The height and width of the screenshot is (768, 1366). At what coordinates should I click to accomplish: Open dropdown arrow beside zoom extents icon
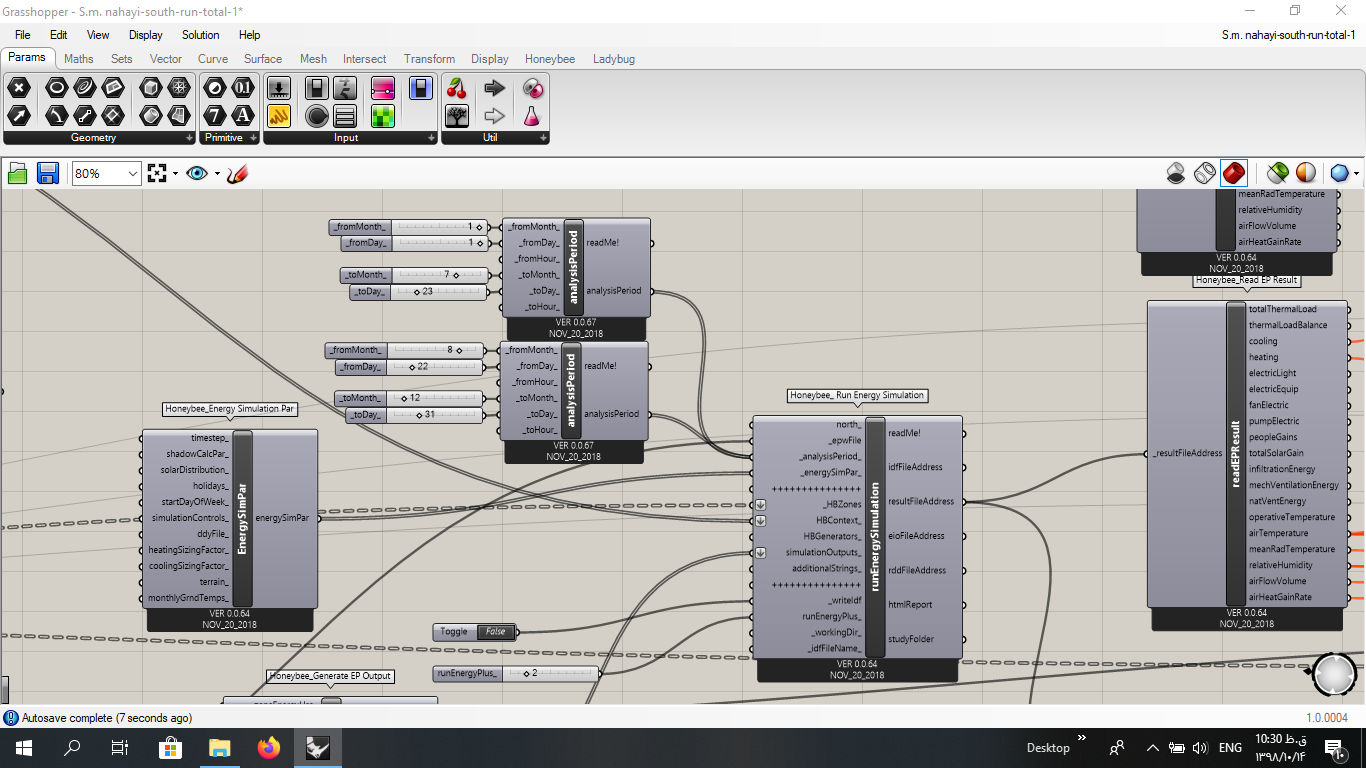175,173
